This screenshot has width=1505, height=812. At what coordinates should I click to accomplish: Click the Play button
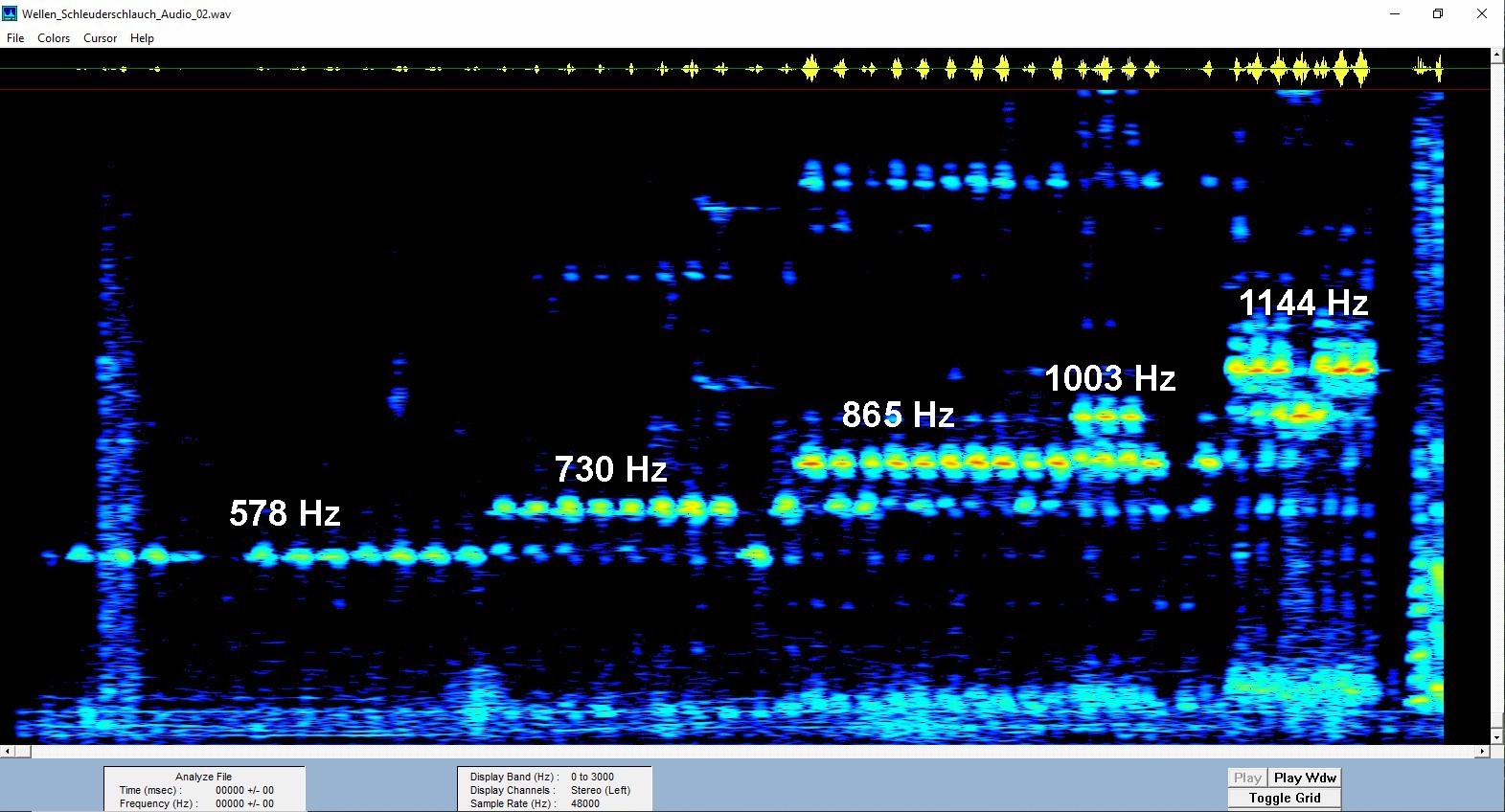[1247, 778]
